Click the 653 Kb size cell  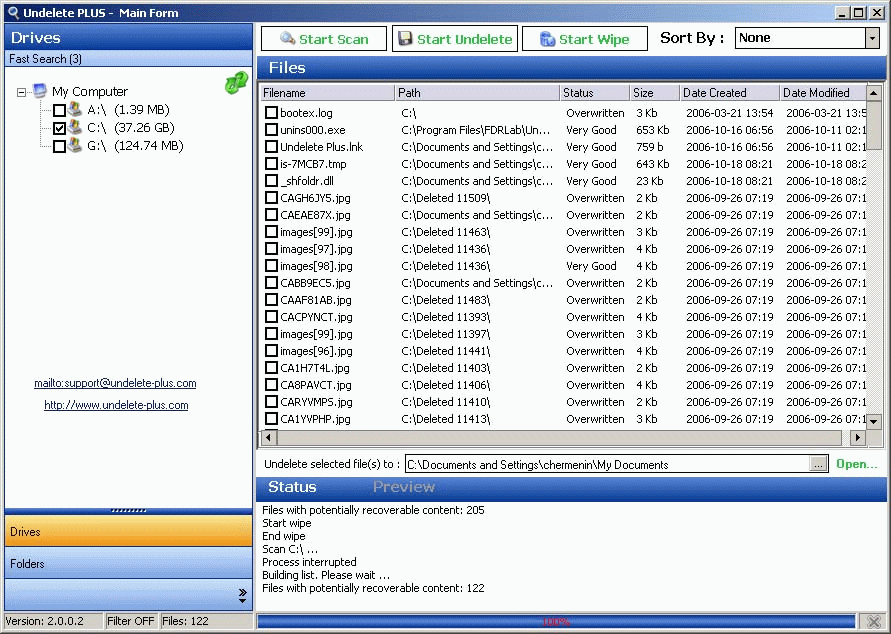click(652, 130)
